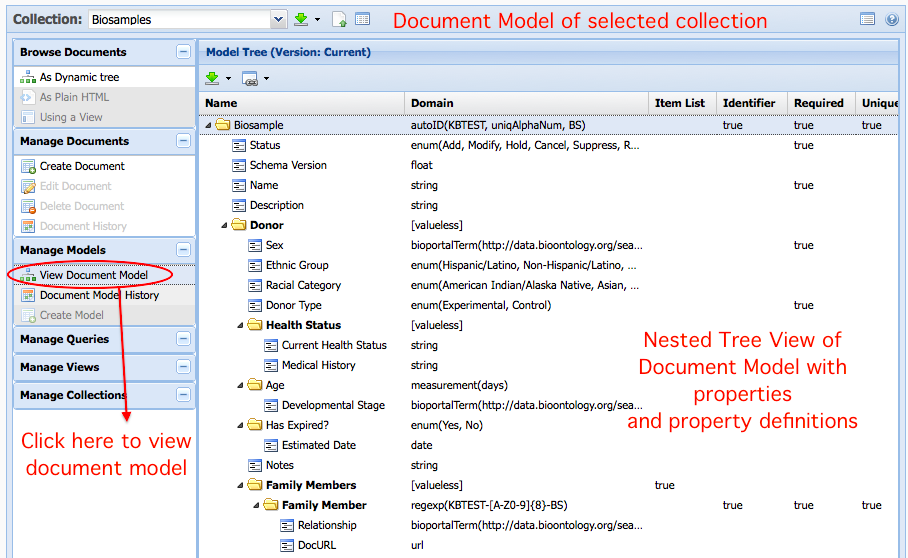Open the dropdown arrow beside link toolbar icon
The width and height of the screenshot is (908, 558).
[x=266, y=78]
